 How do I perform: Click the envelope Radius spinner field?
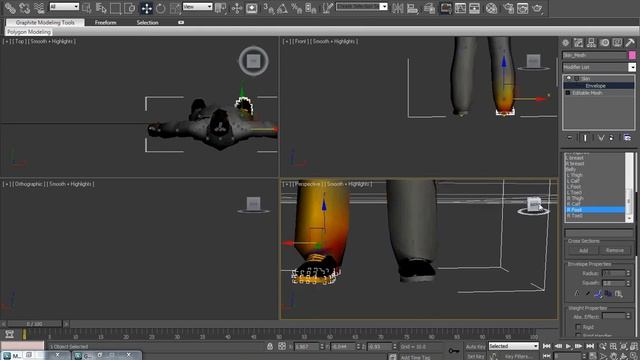coord(613,273)
